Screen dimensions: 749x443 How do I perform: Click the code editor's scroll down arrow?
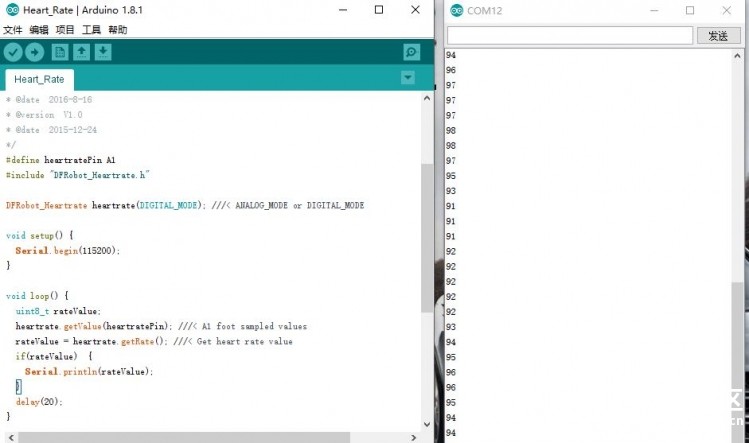pos(427,424)
